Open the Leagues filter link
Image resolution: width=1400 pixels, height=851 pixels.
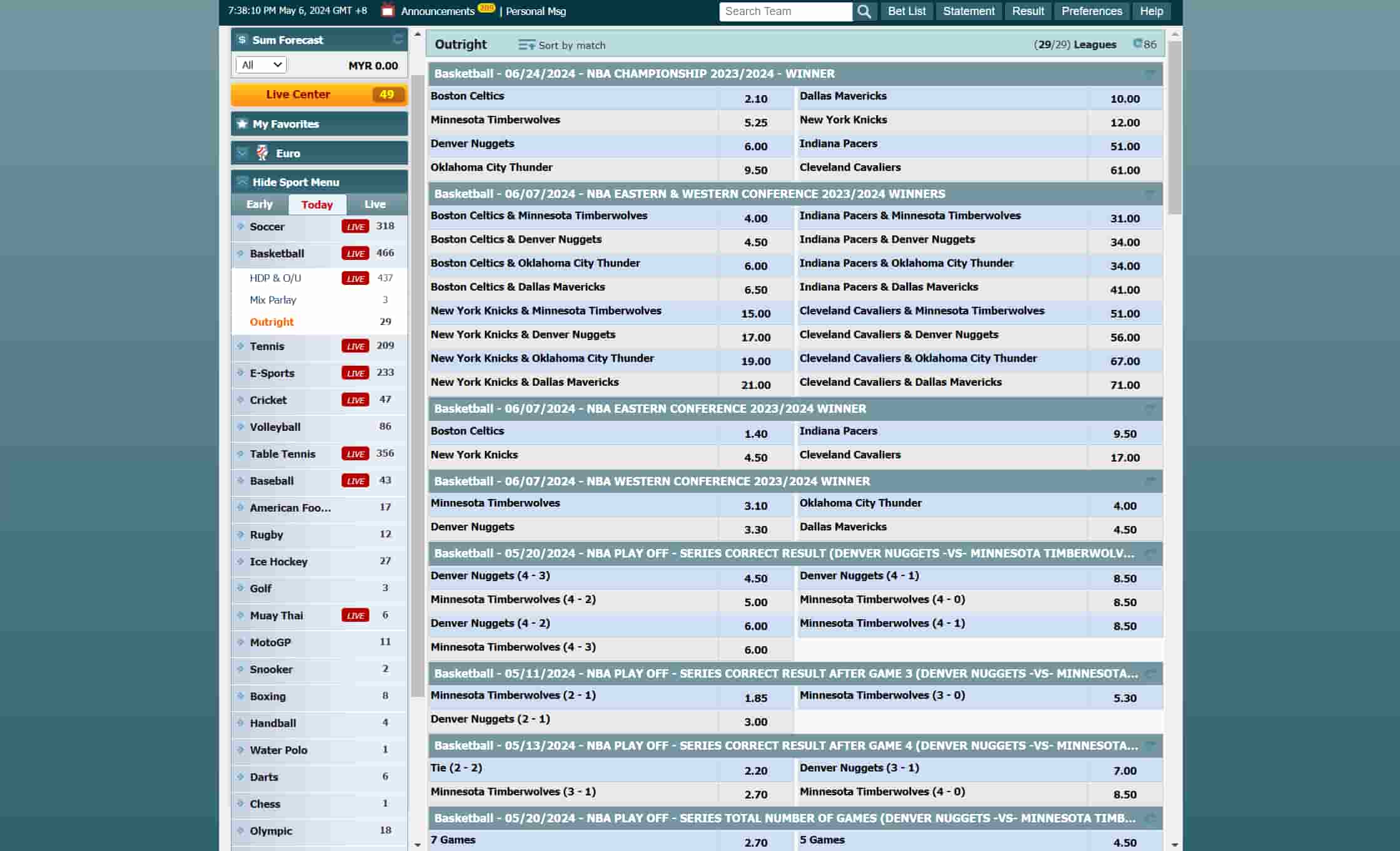[1075, 44]
